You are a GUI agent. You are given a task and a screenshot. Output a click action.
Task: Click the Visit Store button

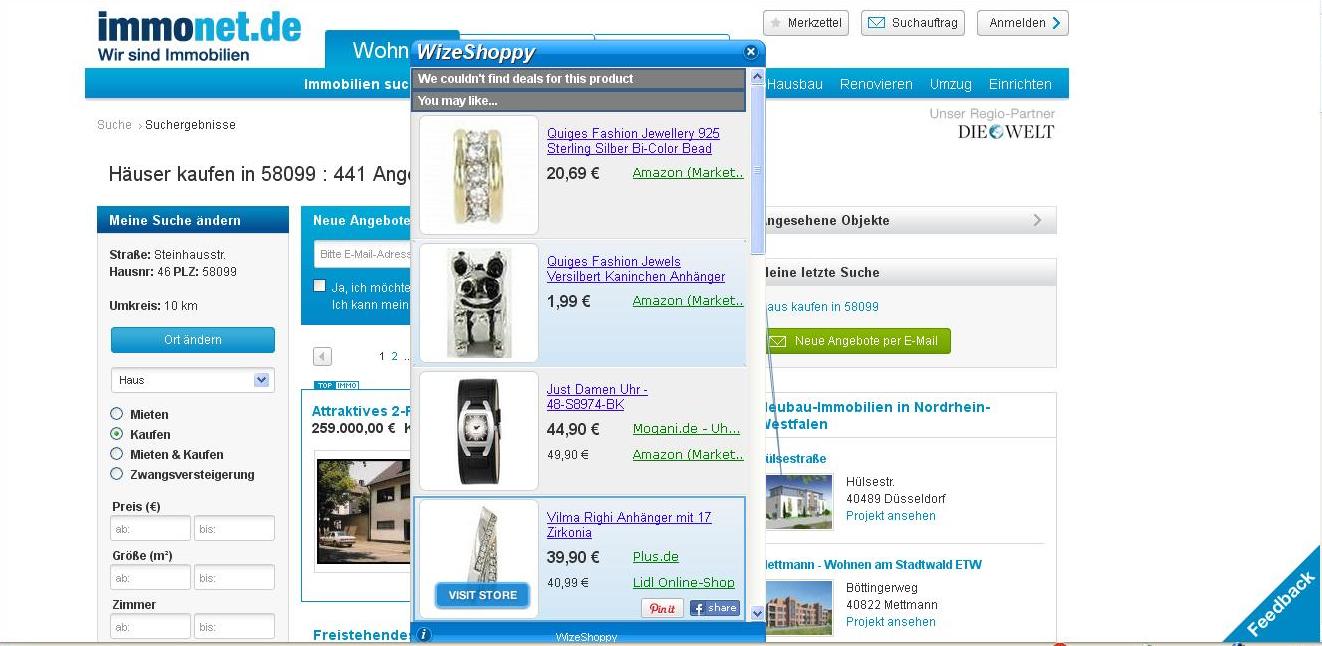483,595
